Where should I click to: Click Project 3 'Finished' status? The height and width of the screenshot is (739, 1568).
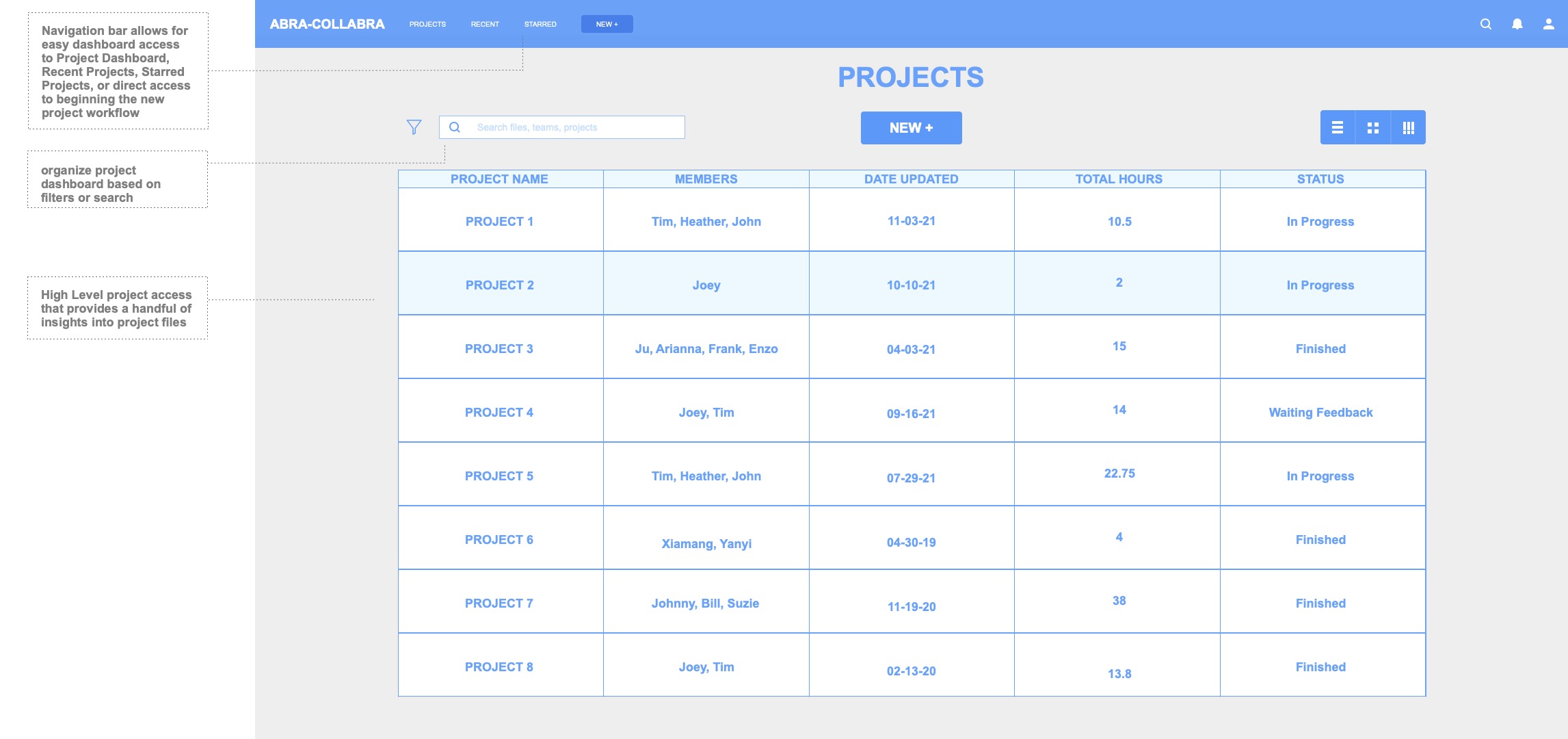[x=1320, y=349]
